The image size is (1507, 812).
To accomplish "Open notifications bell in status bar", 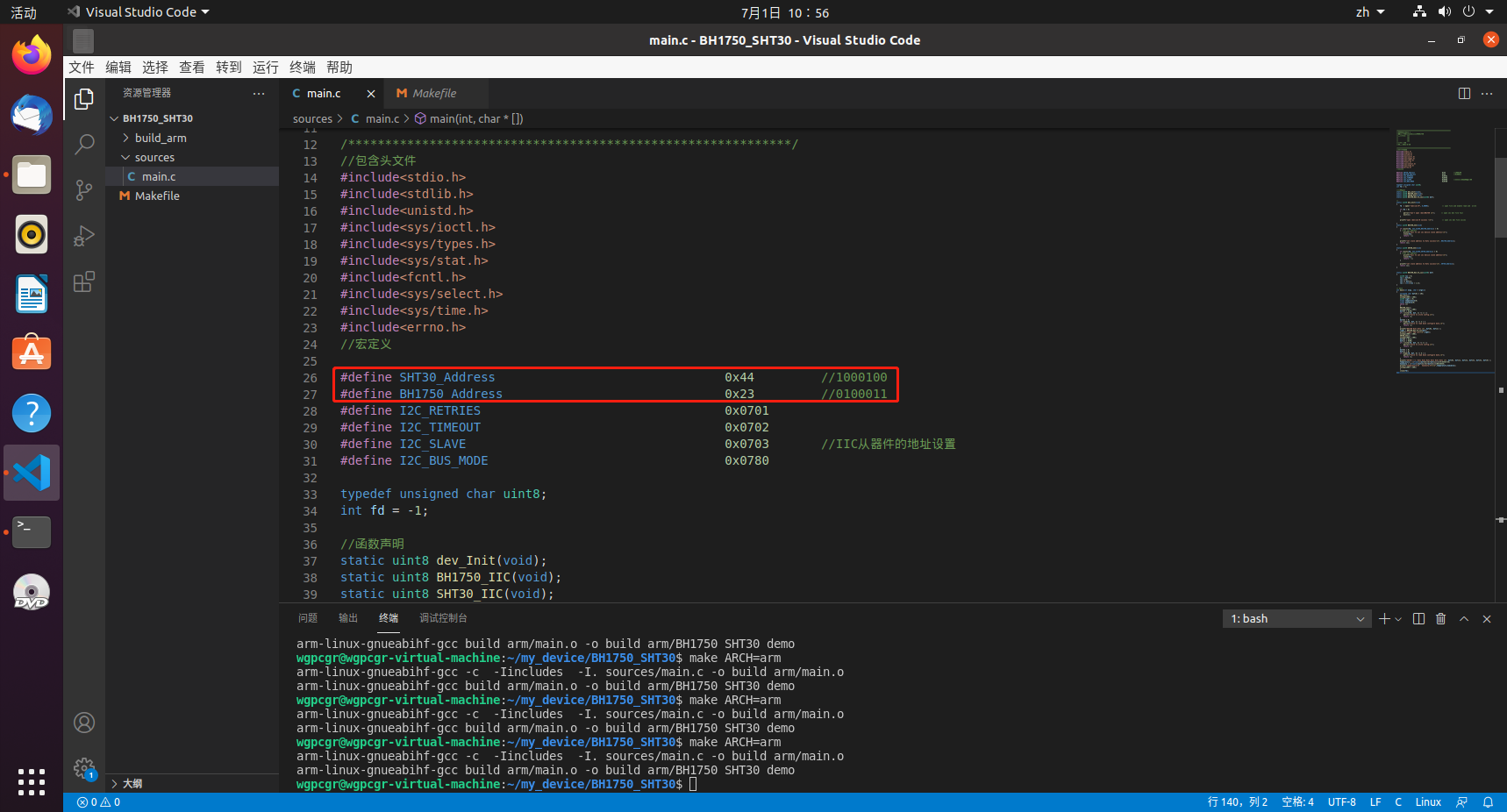I will coord(1489,802).
